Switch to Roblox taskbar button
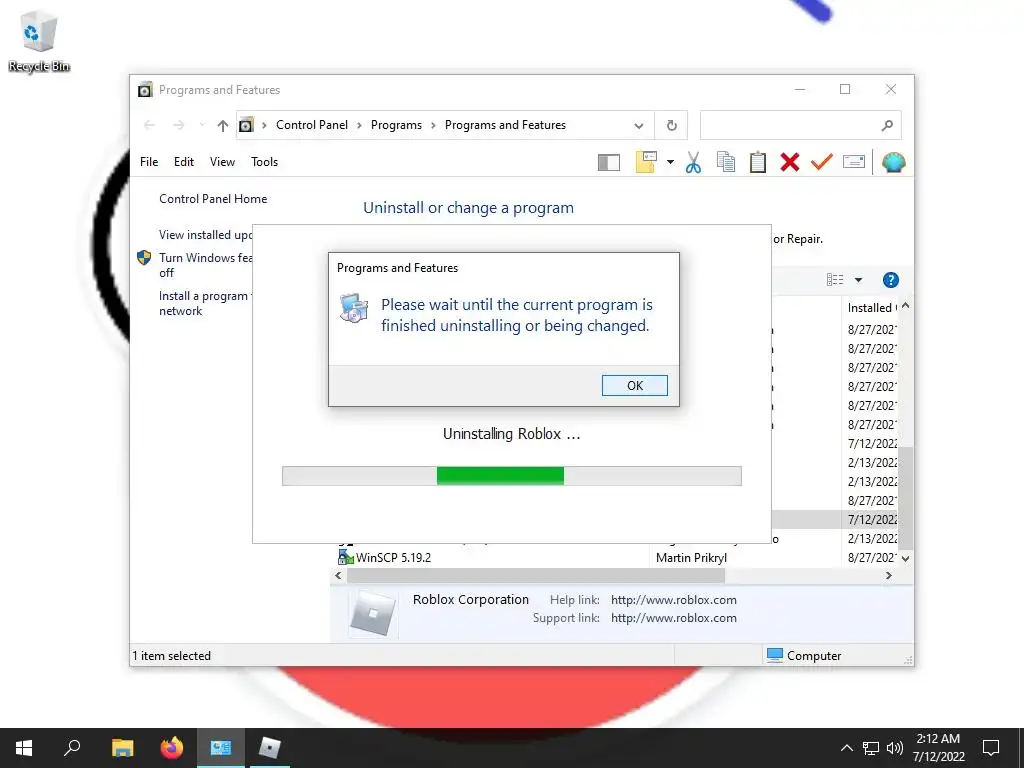This screenshot has width=1024, height=768. 269,748
